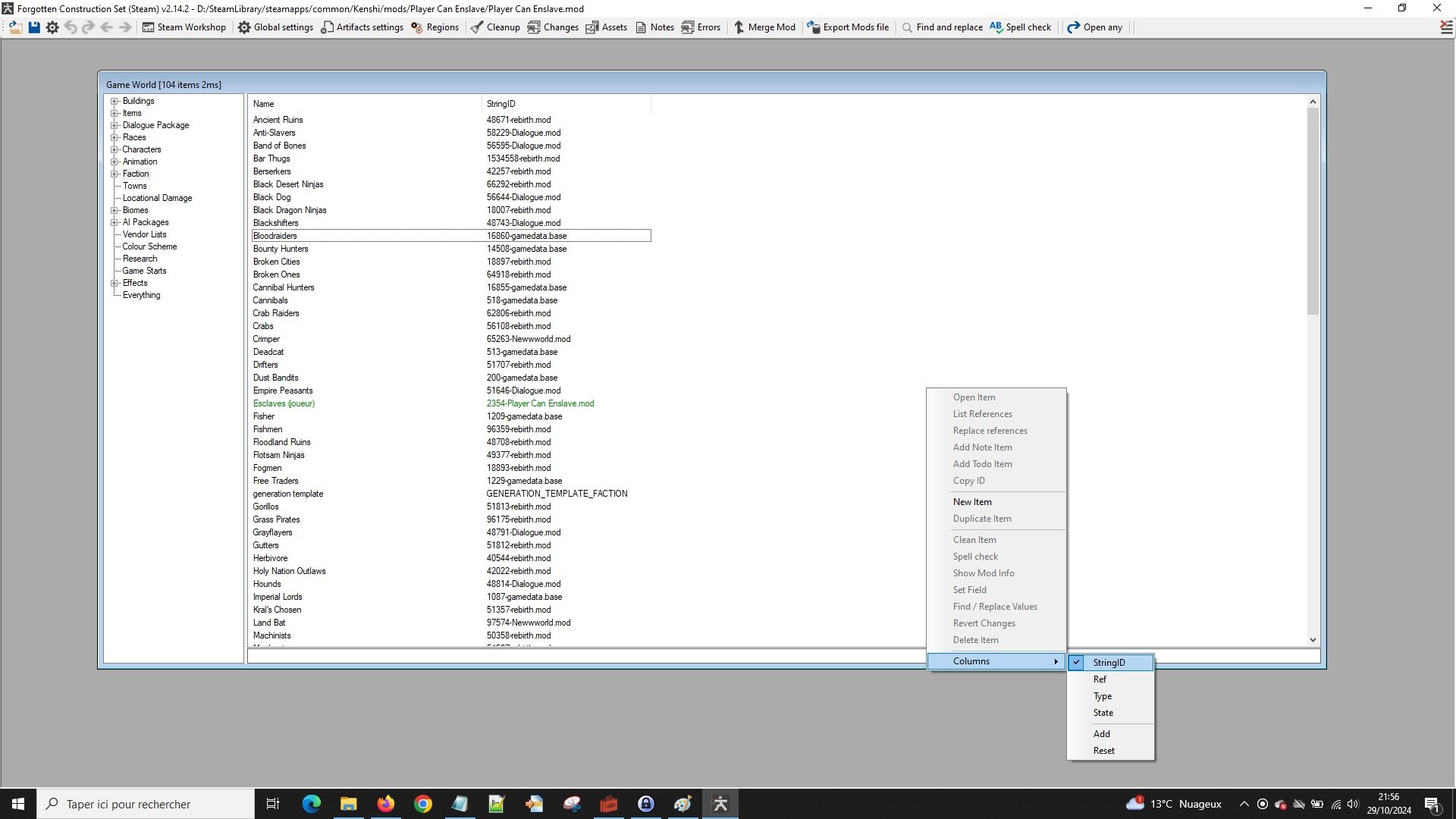Expand the Faction tree node
The image size is (1456, 819).
click(115, 174)
